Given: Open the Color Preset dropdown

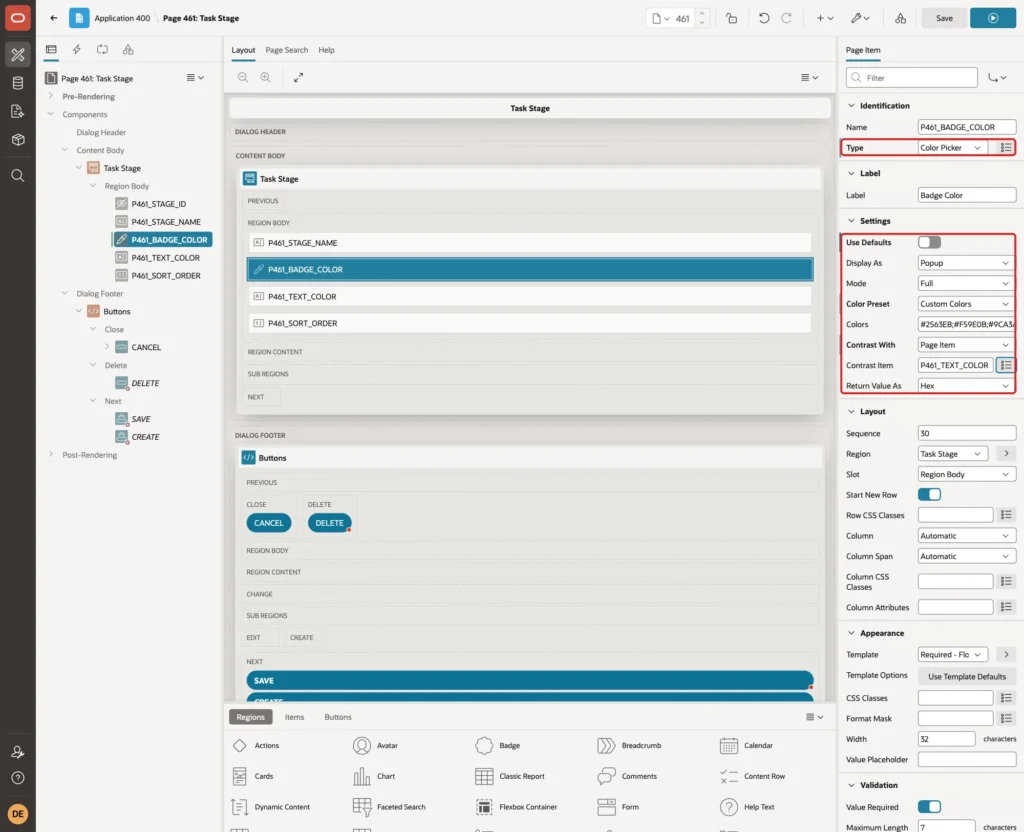Looking at the screenshot, I should click(967, 304).
